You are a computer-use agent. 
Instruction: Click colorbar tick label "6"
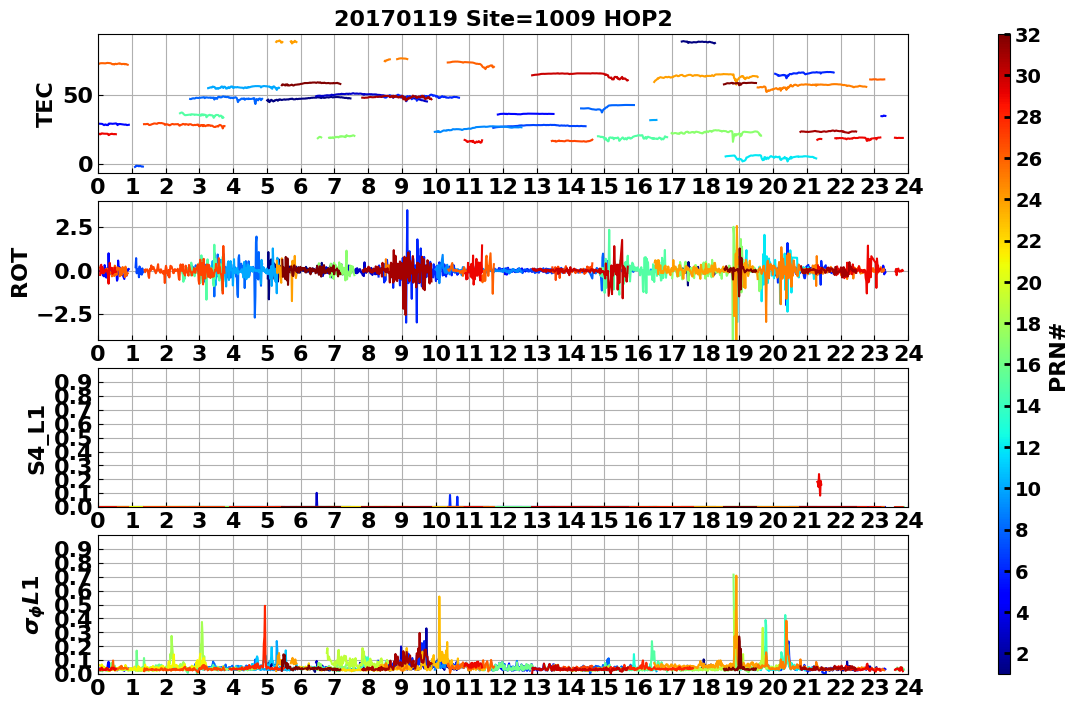click(x=1022, y=571)
